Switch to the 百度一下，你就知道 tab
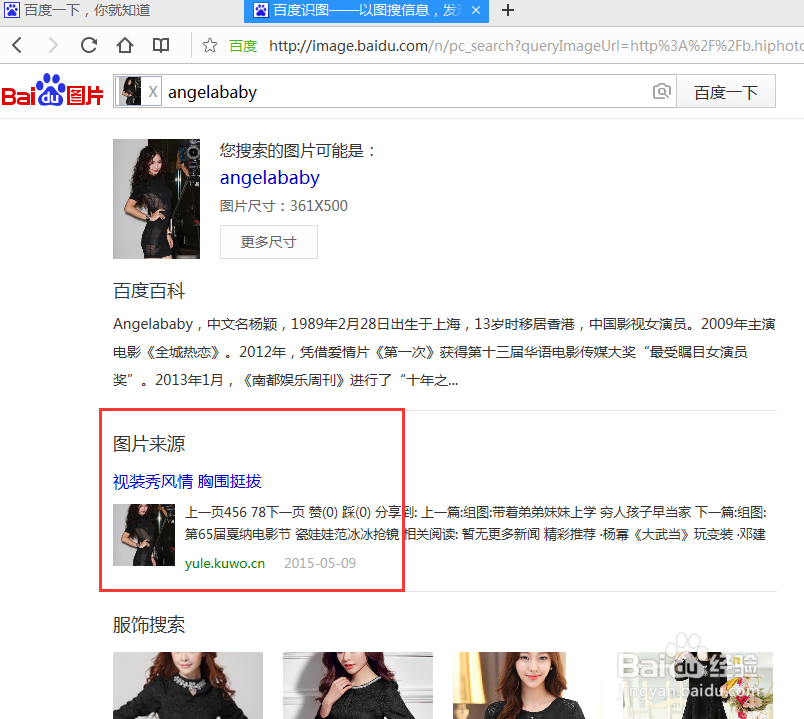This screenshot has height=719, width=804. (77, 10)
